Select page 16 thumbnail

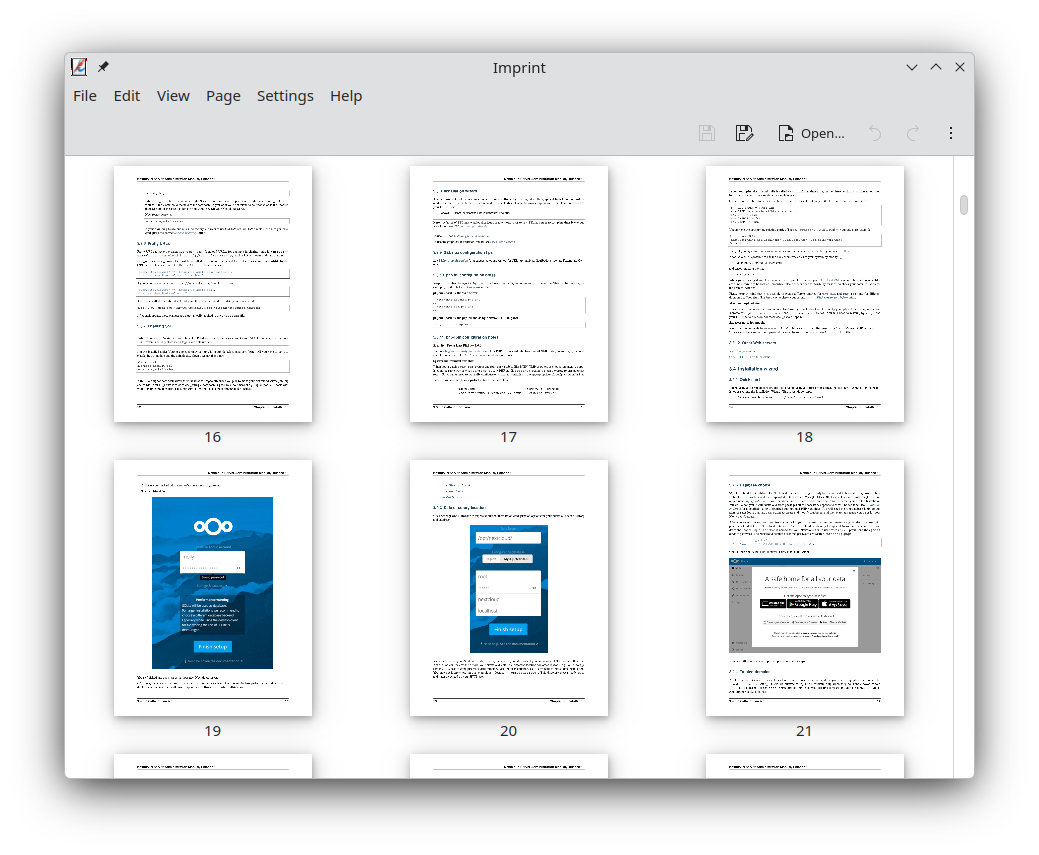point(213,294)
